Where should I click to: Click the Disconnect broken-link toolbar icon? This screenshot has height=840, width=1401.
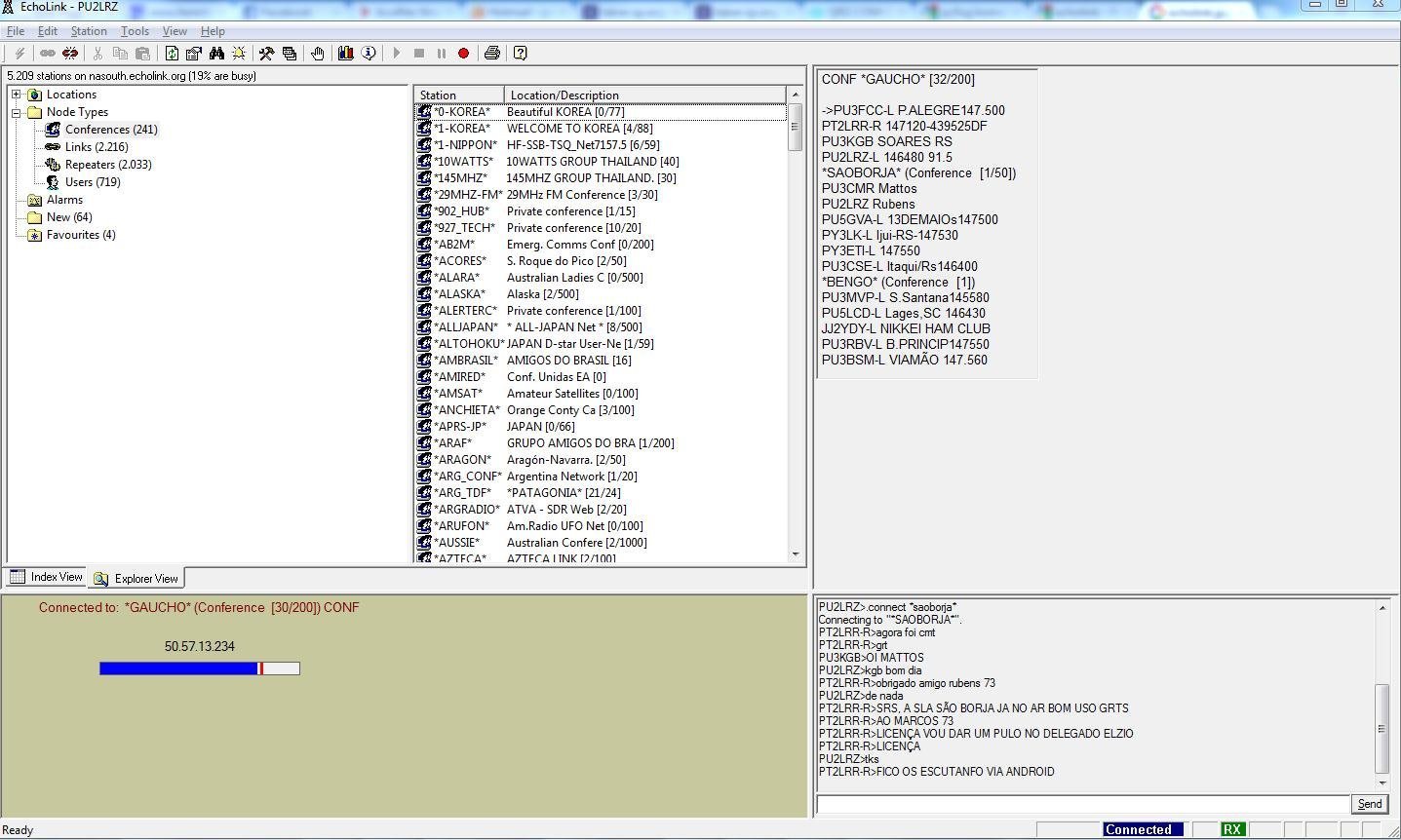(x=70, y=54)
